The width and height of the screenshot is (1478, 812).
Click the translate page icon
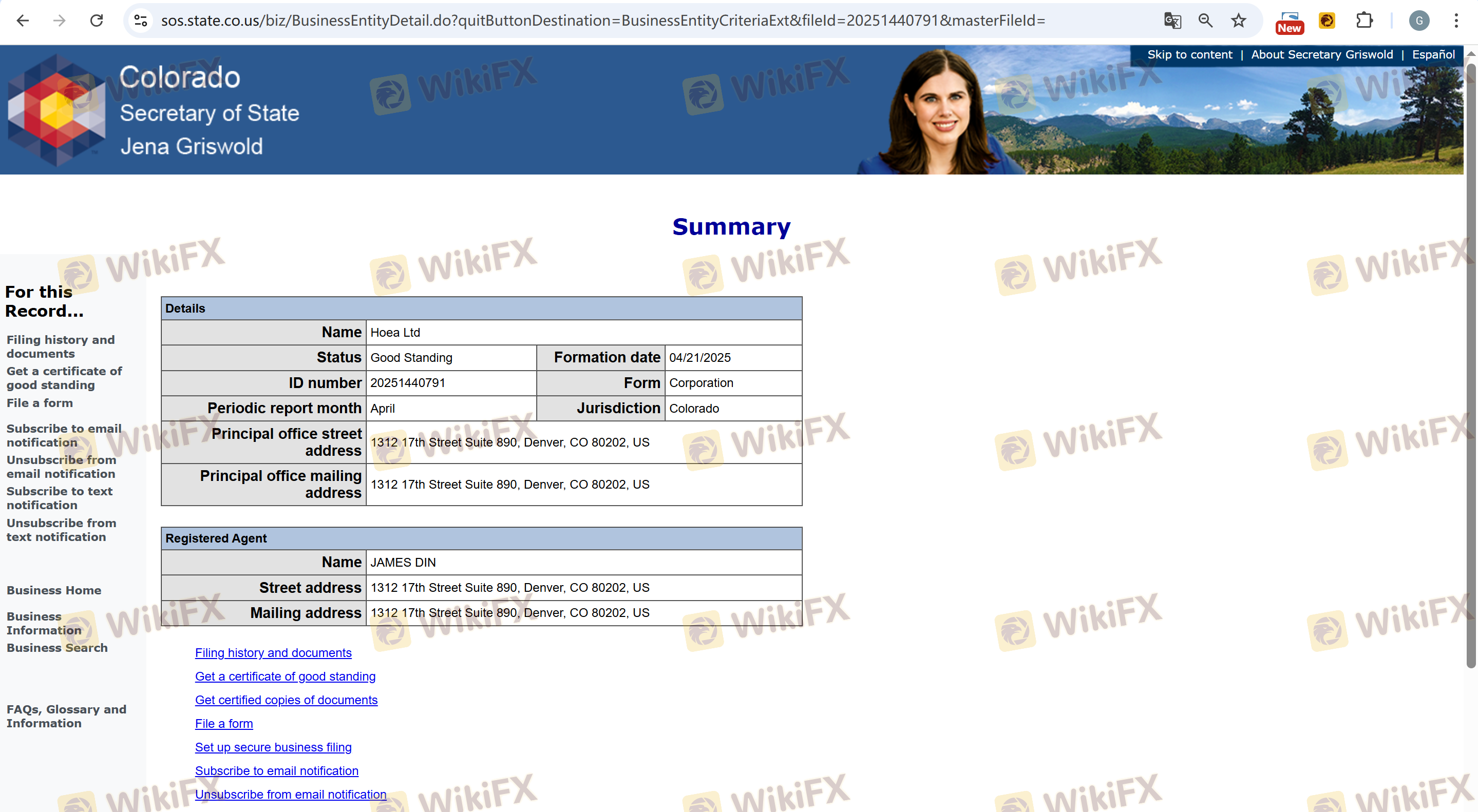(1172, 21)
